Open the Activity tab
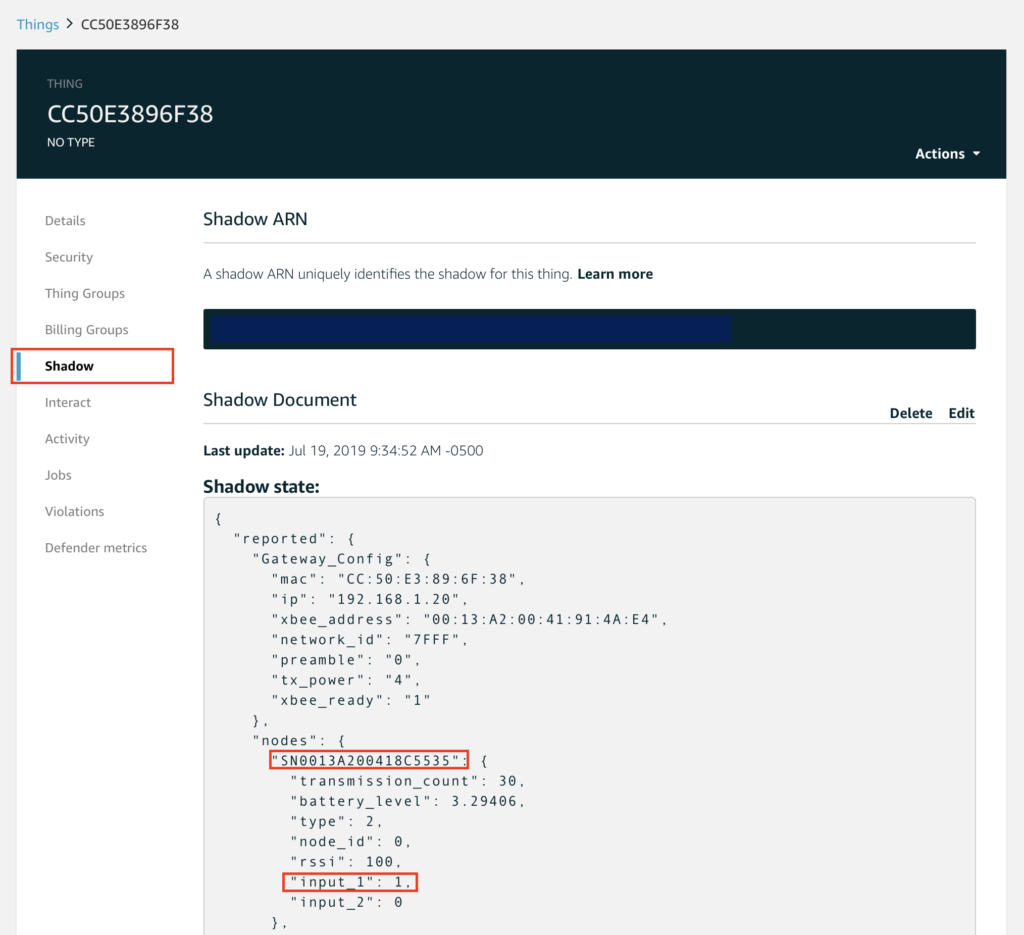The width and height of the screenshot is (1024, 935). (x=67, y=439)
